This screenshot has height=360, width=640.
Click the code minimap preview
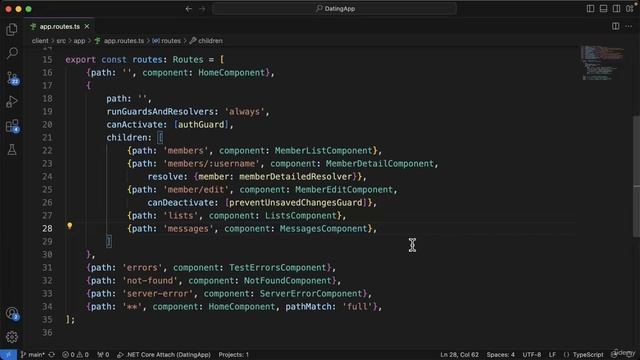(602, 63)
